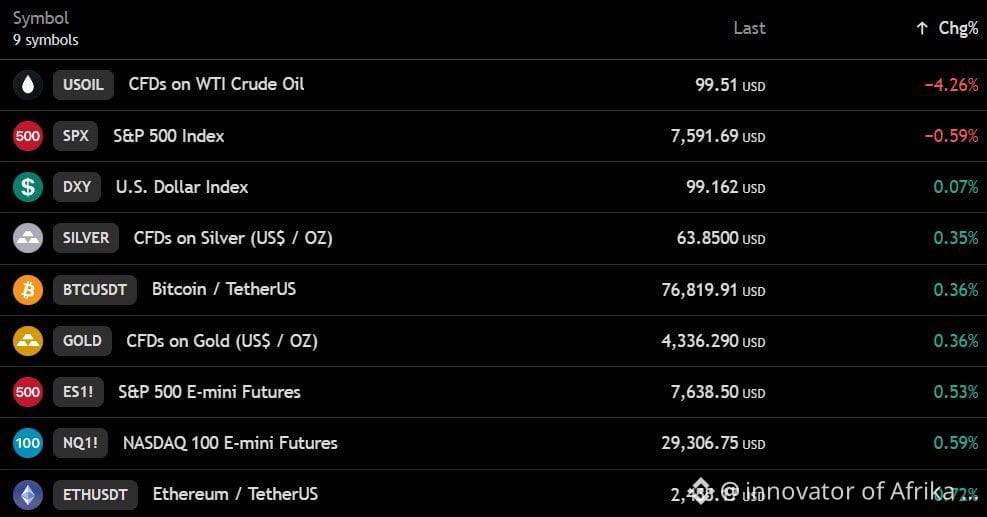Sort by the Chg% column header
This screenshot has height=517, width=987.
click(x=958, y=28)
